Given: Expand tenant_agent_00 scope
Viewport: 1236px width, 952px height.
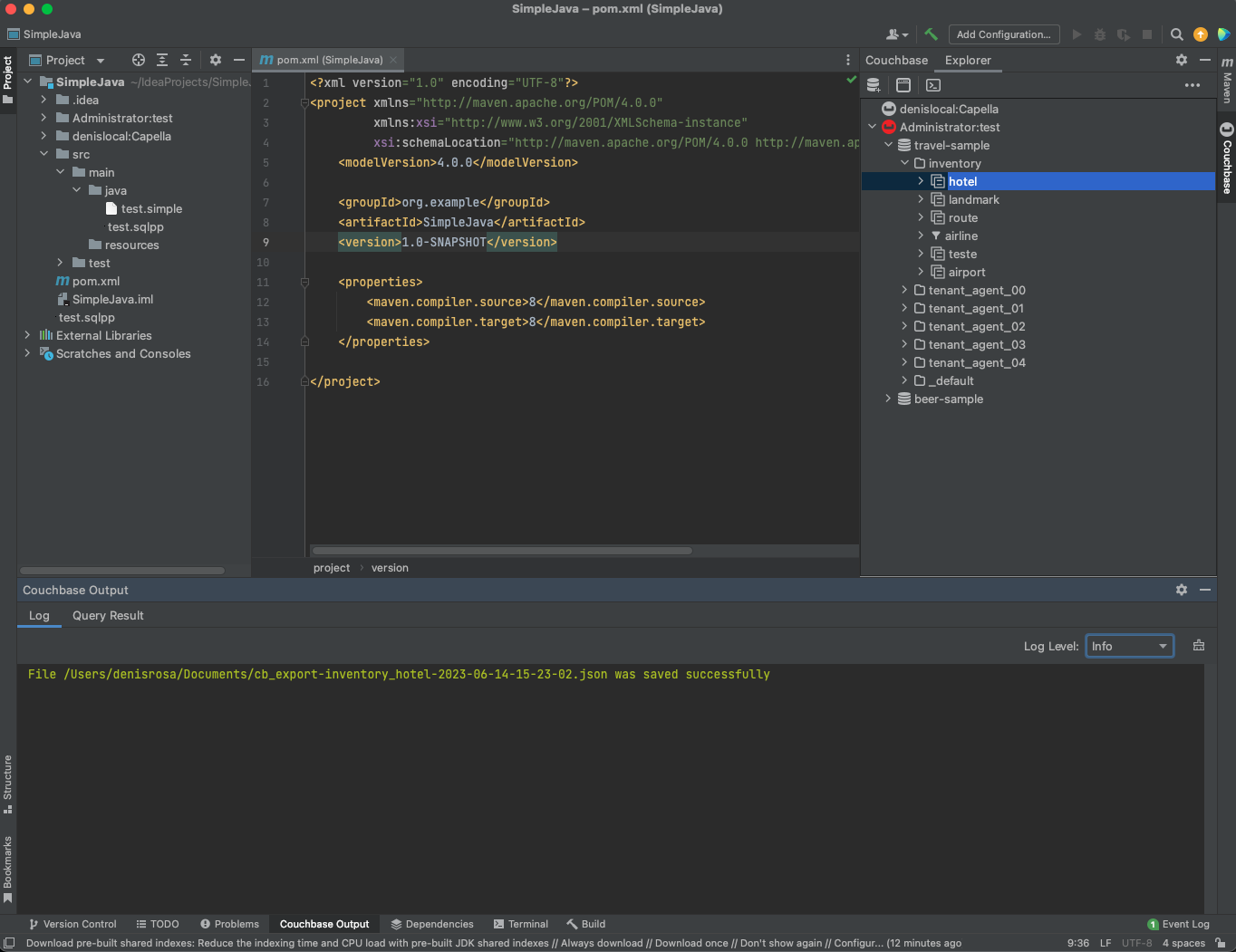Looking at the screenshot, I should 904,290.
